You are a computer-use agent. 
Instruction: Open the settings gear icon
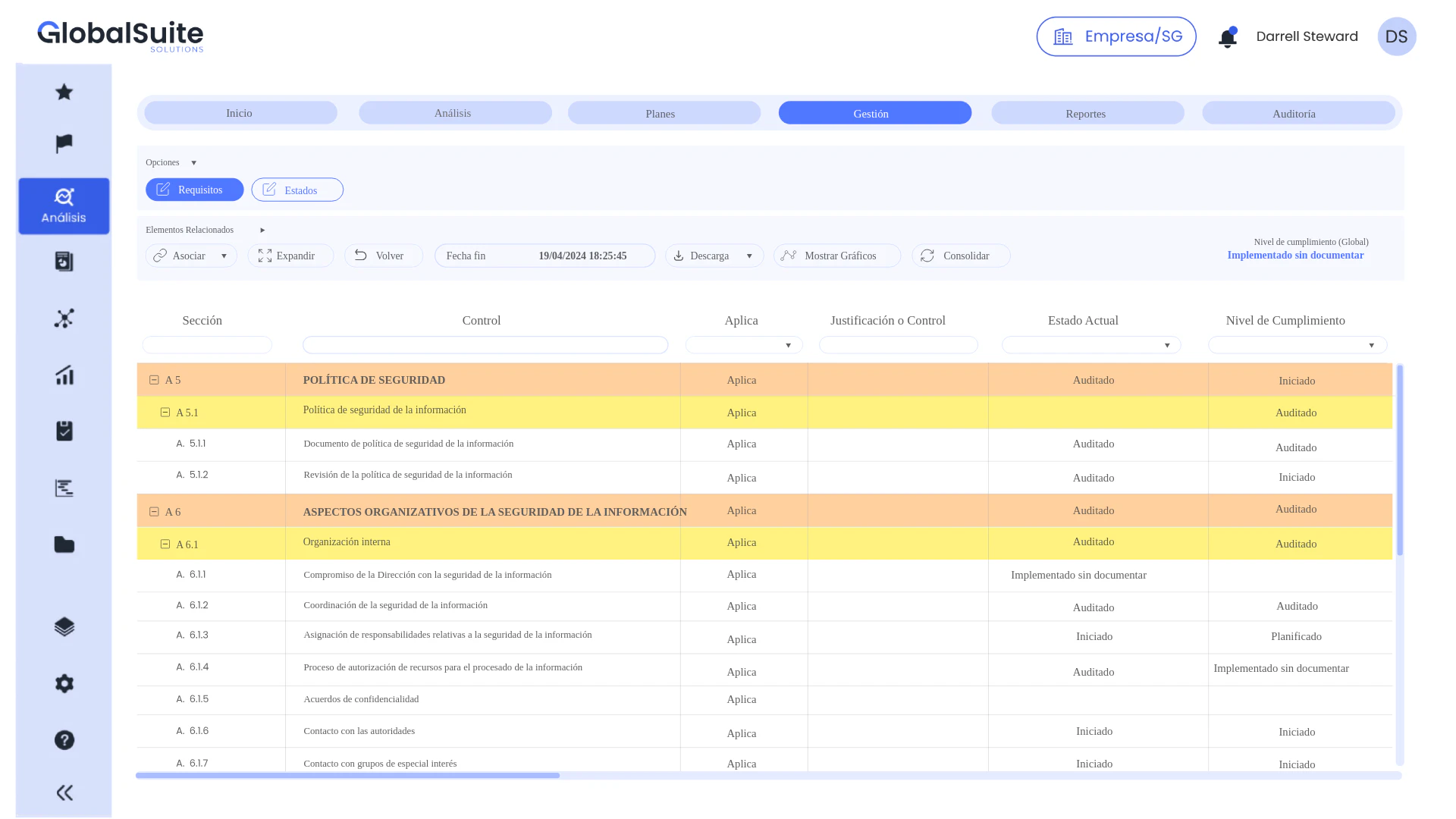[64, 683]
